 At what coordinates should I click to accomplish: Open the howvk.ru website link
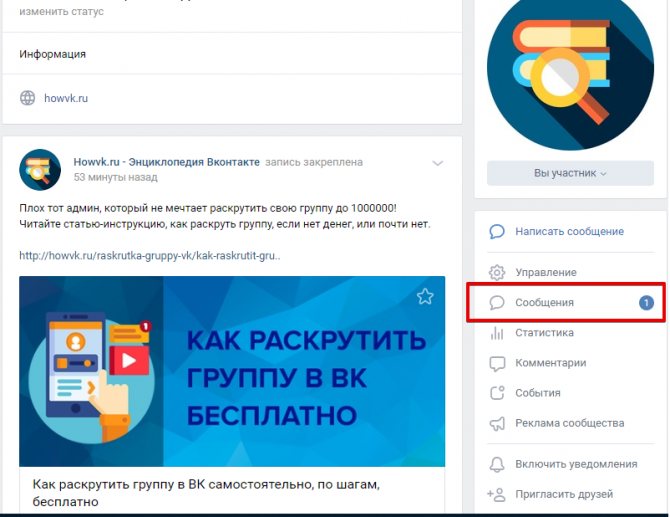66,98
